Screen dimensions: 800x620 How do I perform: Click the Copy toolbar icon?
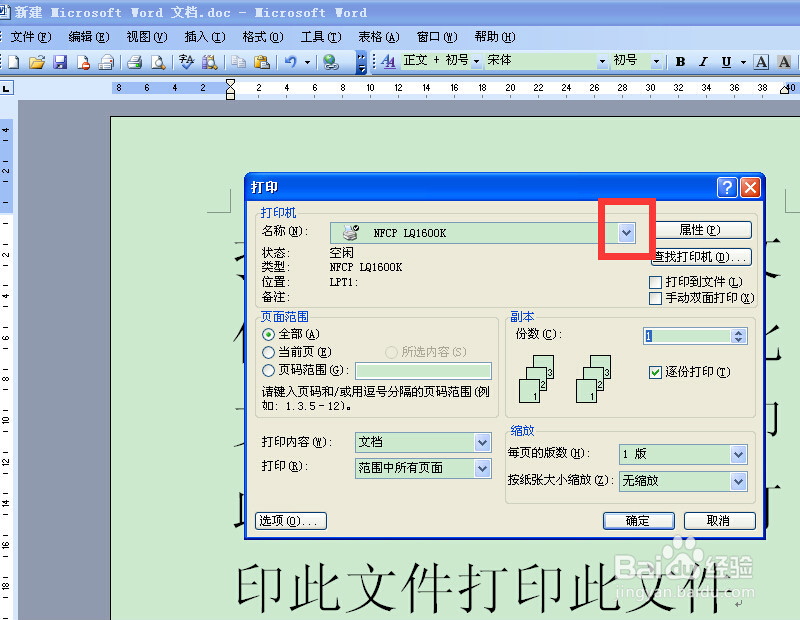tap(238, 62)
